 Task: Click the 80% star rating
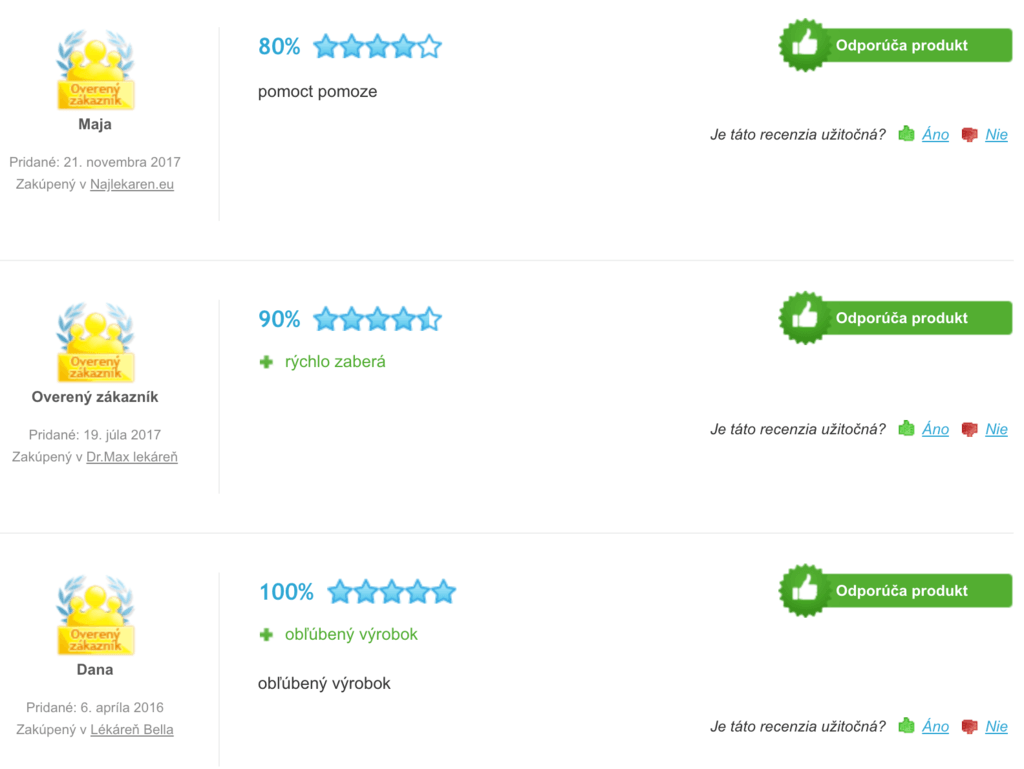(377, 46)
